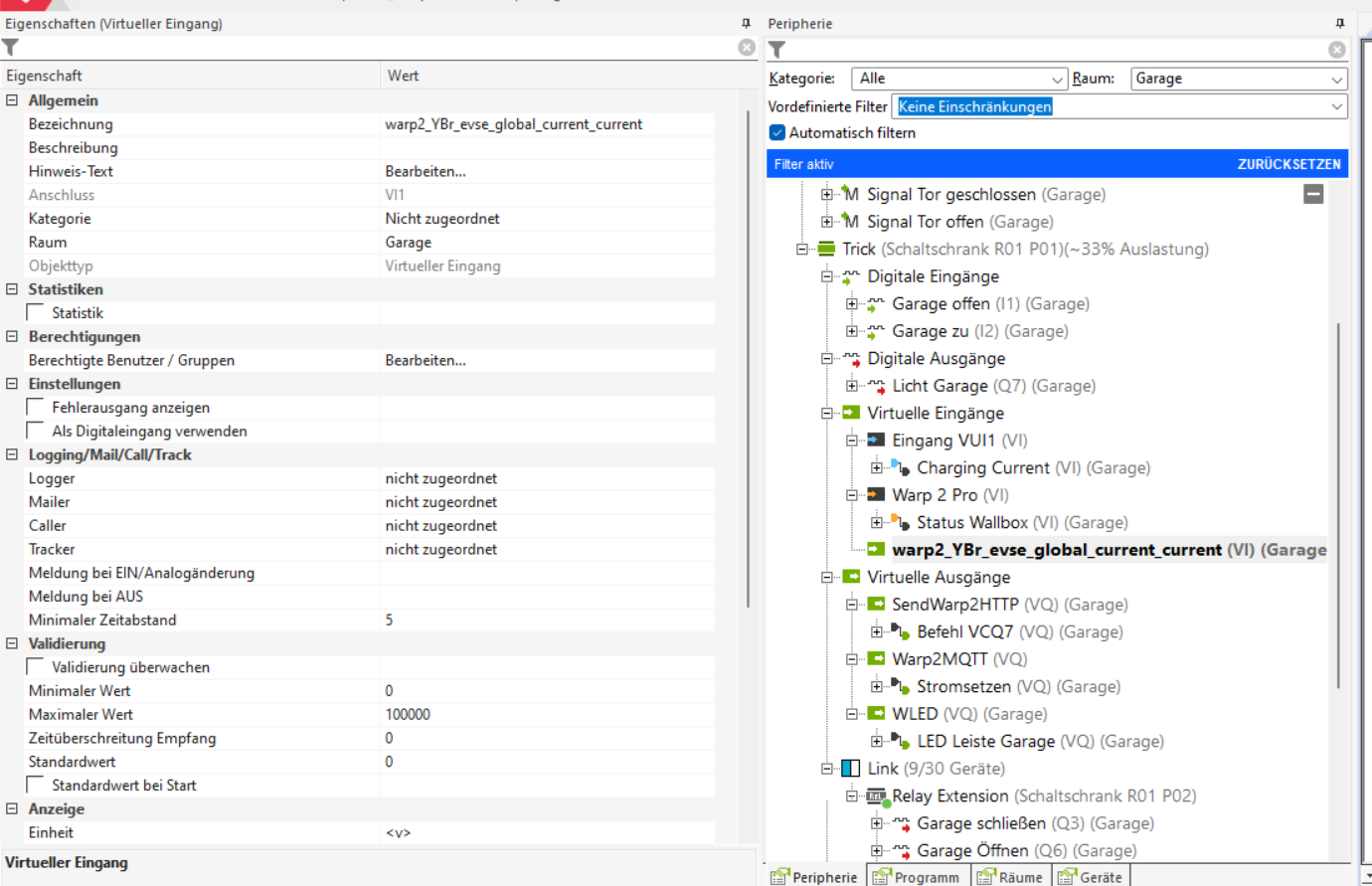Click the pin icon in Eigenschaften panel header
The image size is (1372, 886).
pos(746,23)
